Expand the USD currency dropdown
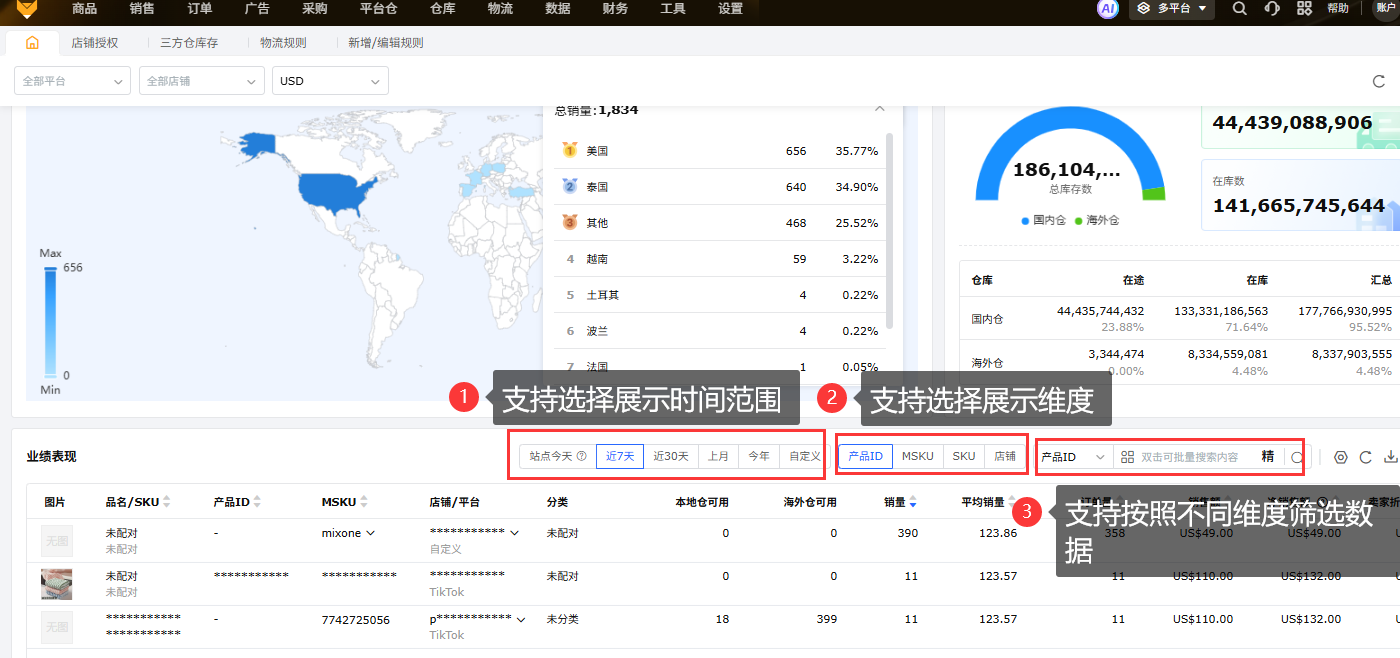 (x=329, y=81)
